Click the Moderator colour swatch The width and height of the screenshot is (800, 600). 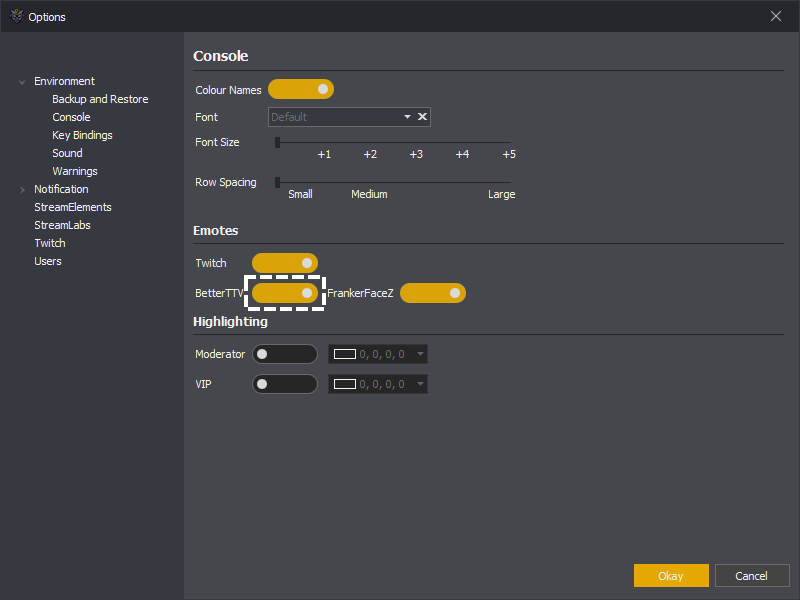click(x=345, y=354)
